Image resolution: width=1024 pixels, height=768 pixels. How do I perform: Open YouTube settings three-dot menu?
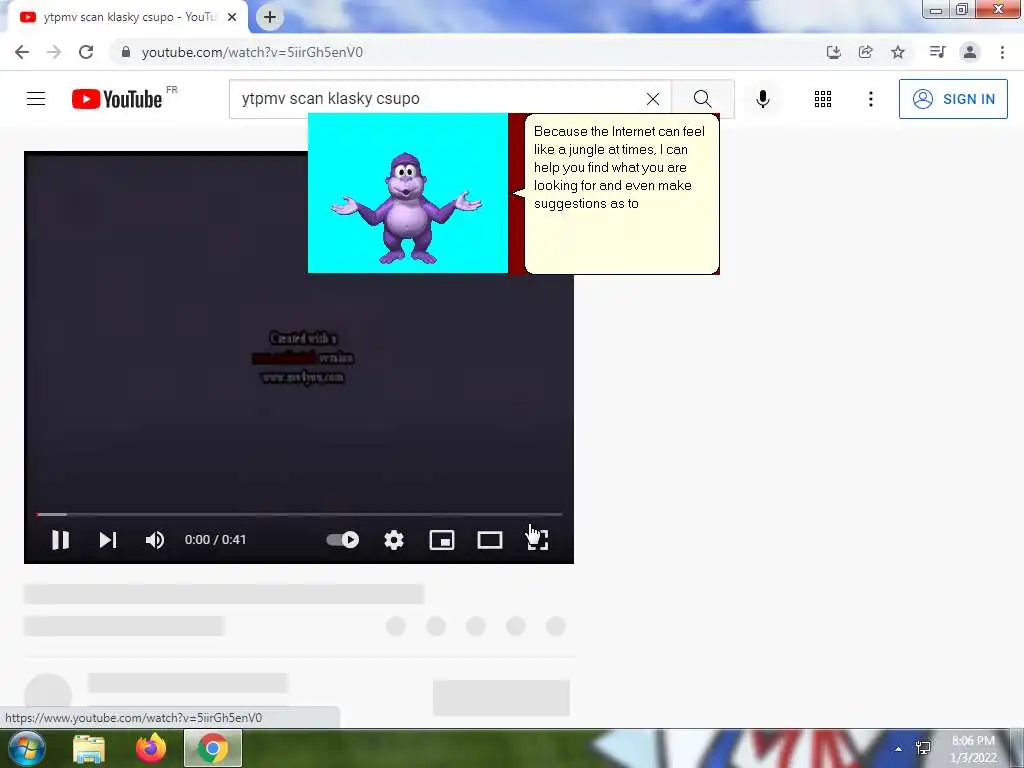pyautogui.click(x=871, y=99)
